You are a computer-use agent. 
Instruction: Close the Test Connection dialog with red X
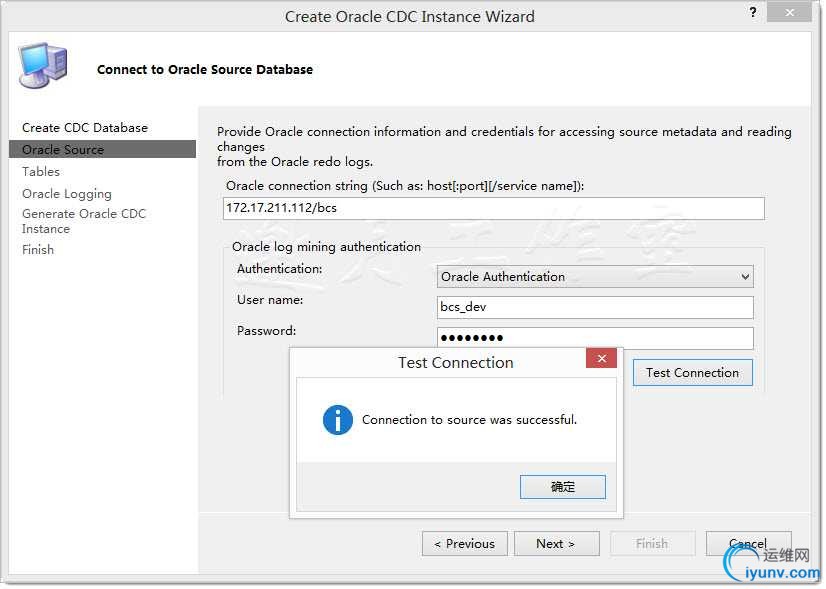[x=601, y=358]
